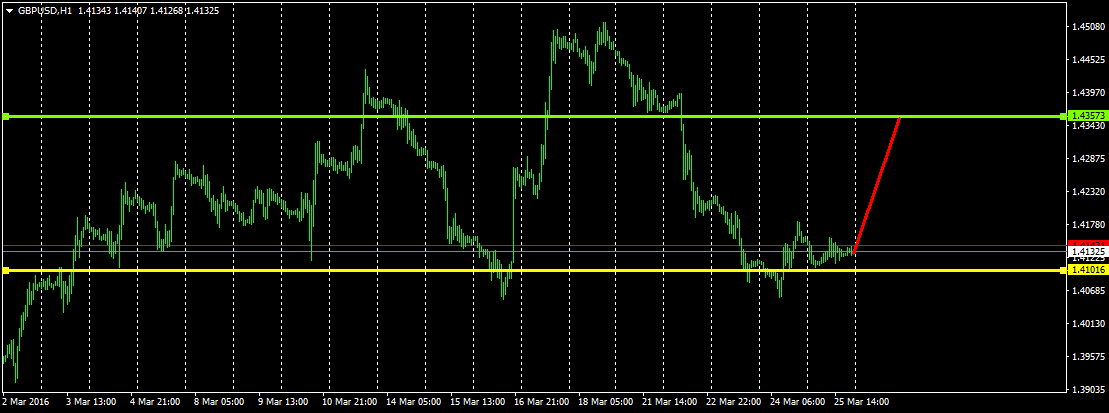Select the thick green horizontal resistance line
The width and height of the screenshot is (1109, 413).
click(x=534, y=116)
